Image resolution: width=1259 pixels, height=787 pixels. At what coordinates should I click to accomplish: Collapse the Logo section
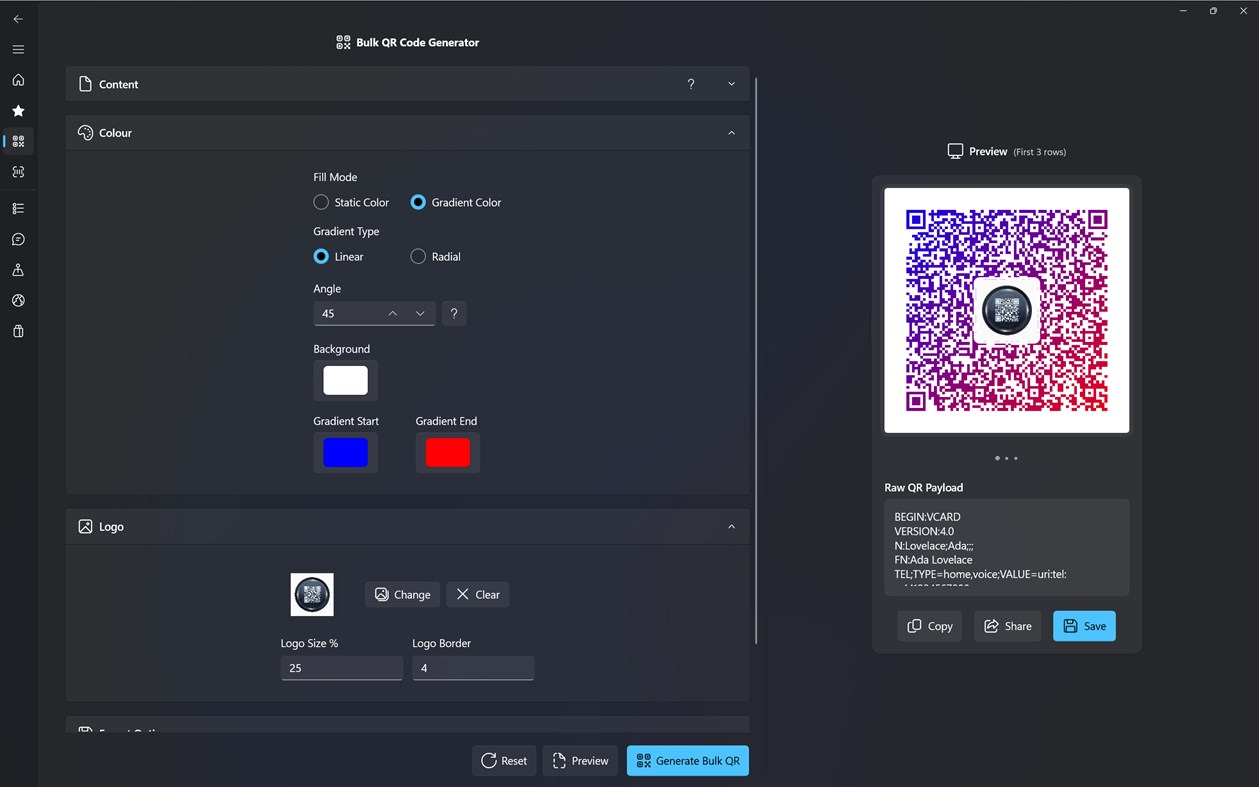click(x=731, y=526)
